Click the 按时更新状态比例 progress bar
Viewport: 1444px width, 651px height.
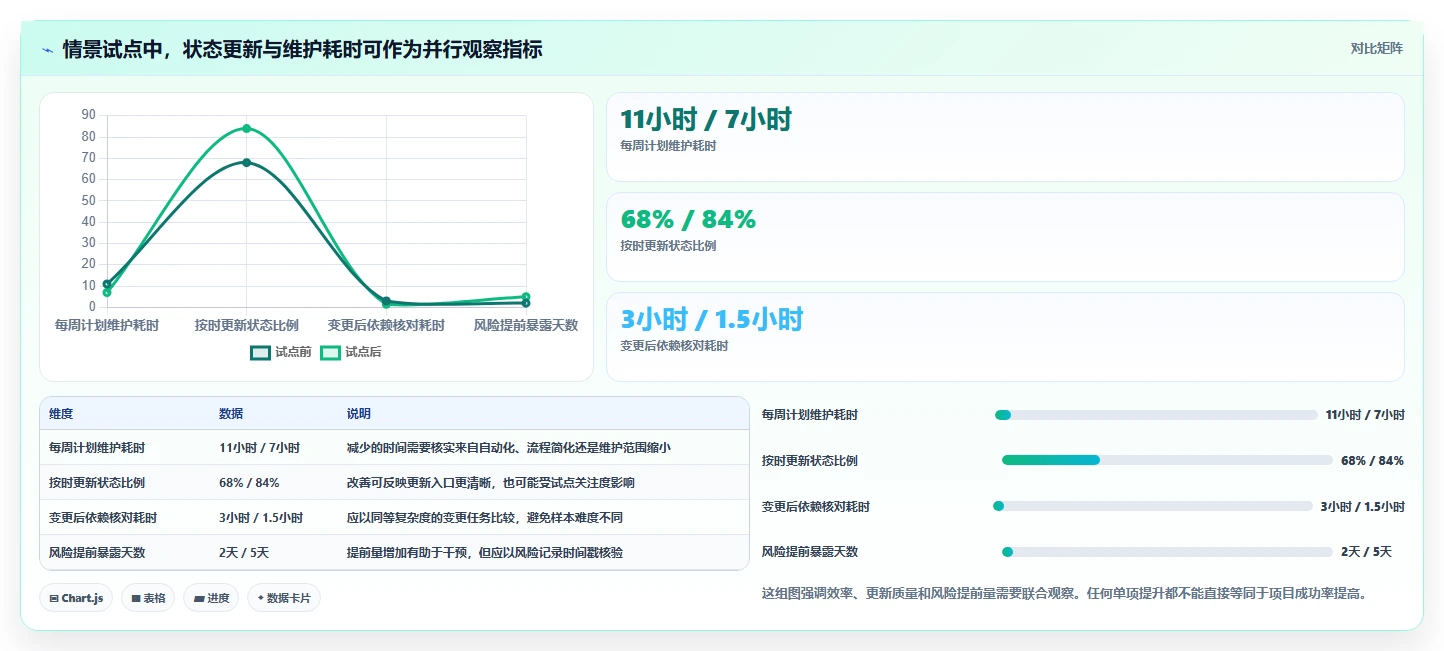(x=1167, y=460)
